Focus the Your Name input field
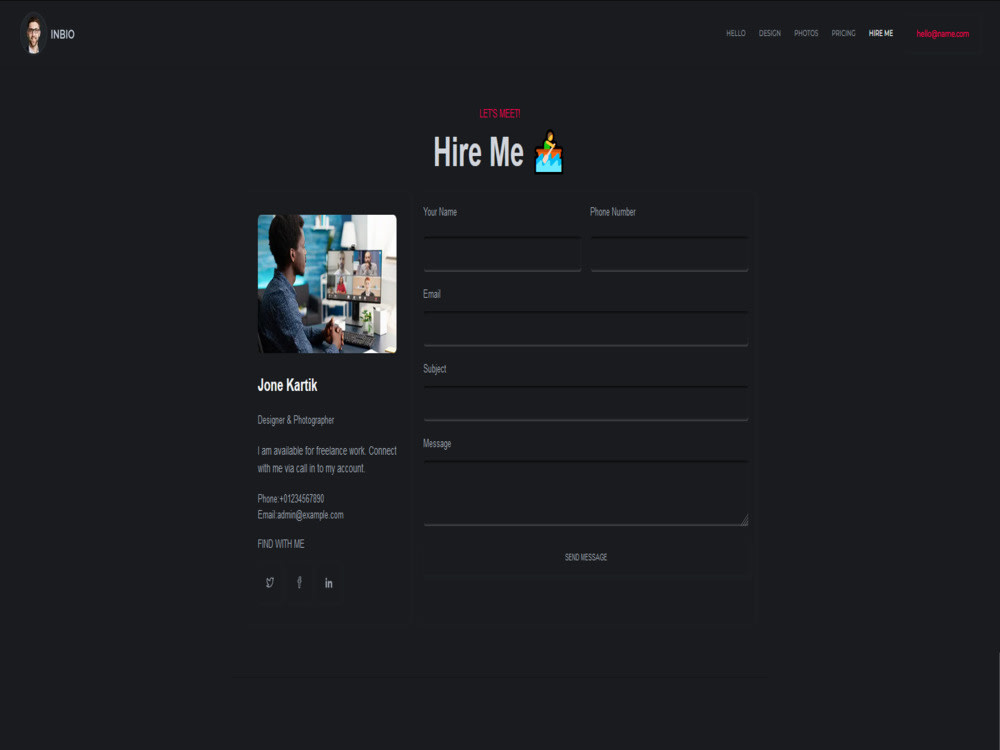1000x750 pixels. pyautogui.click(x=502, y=254)
